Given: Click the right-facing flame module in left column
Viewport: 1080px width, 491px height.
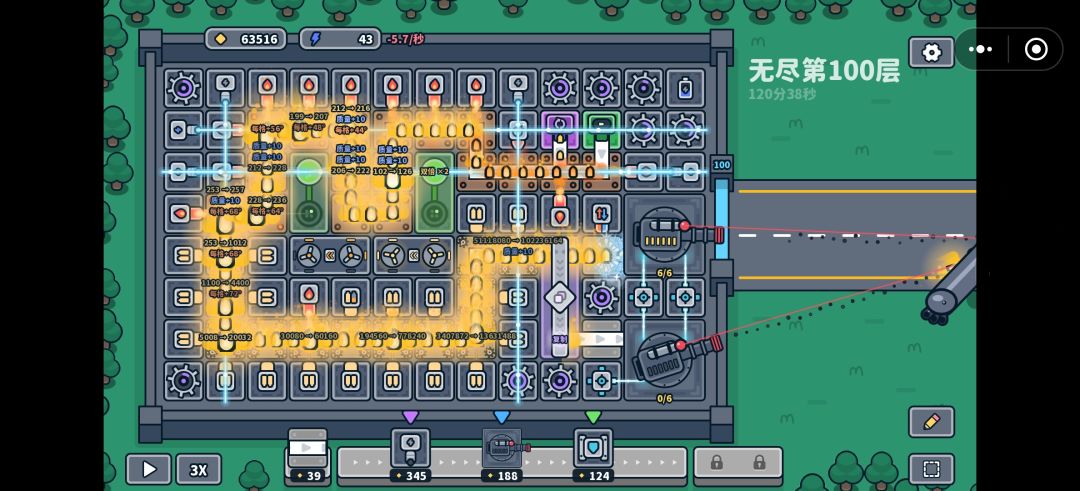Looking at the screenshot, I should coord(183,213).
